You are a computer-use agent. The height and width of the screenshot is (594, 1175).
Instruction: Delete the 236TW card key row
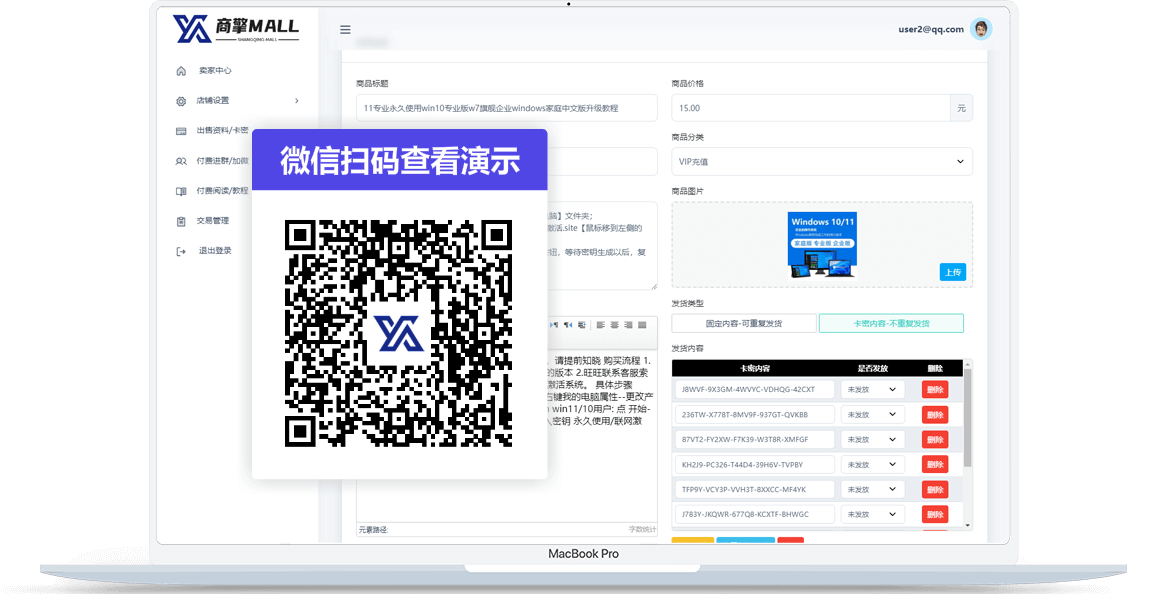(x=934, y=414)
